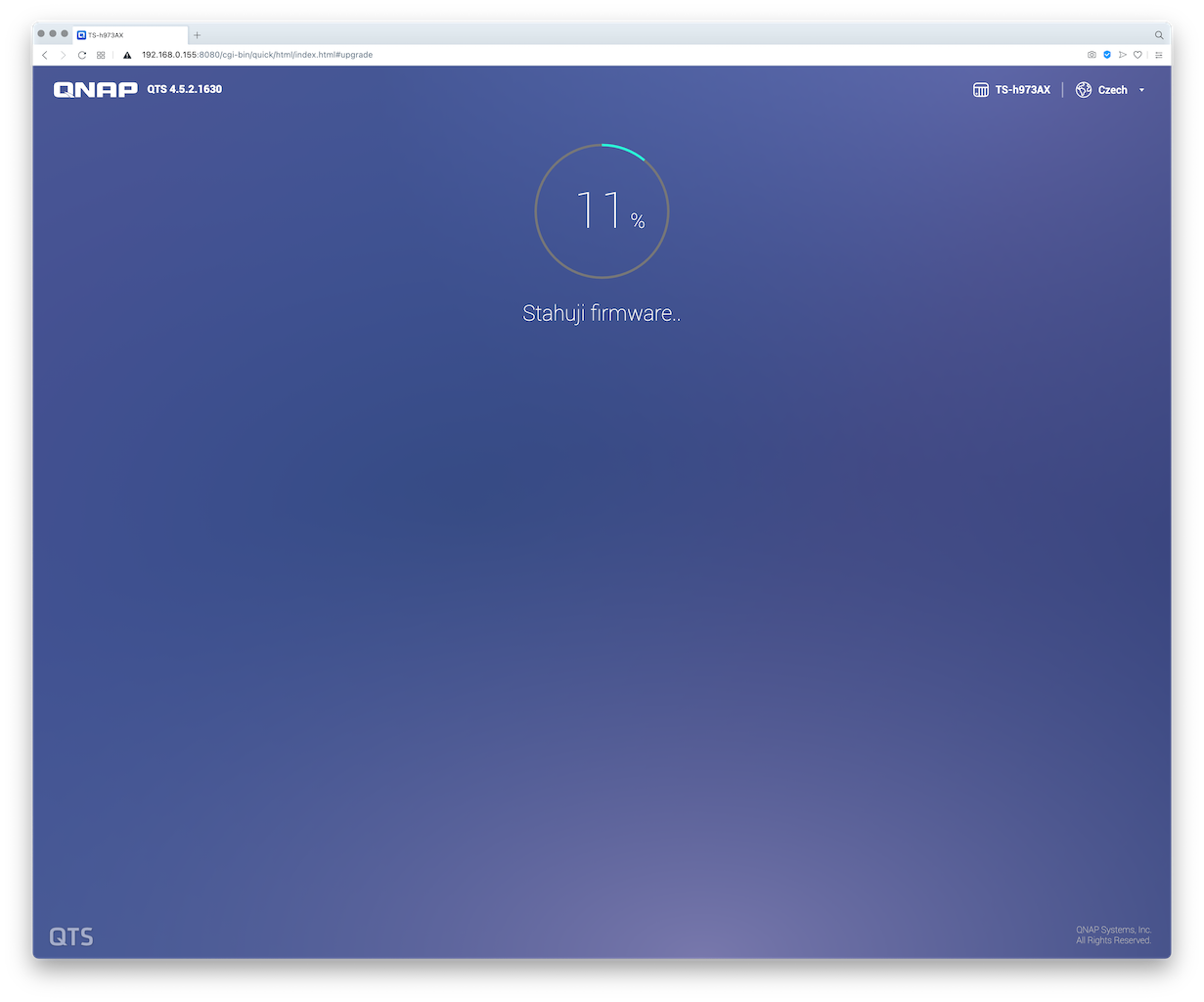Open the speed dial grid icon
Viewport: 1204px width, 1002px height.
(x=101, y=55)
